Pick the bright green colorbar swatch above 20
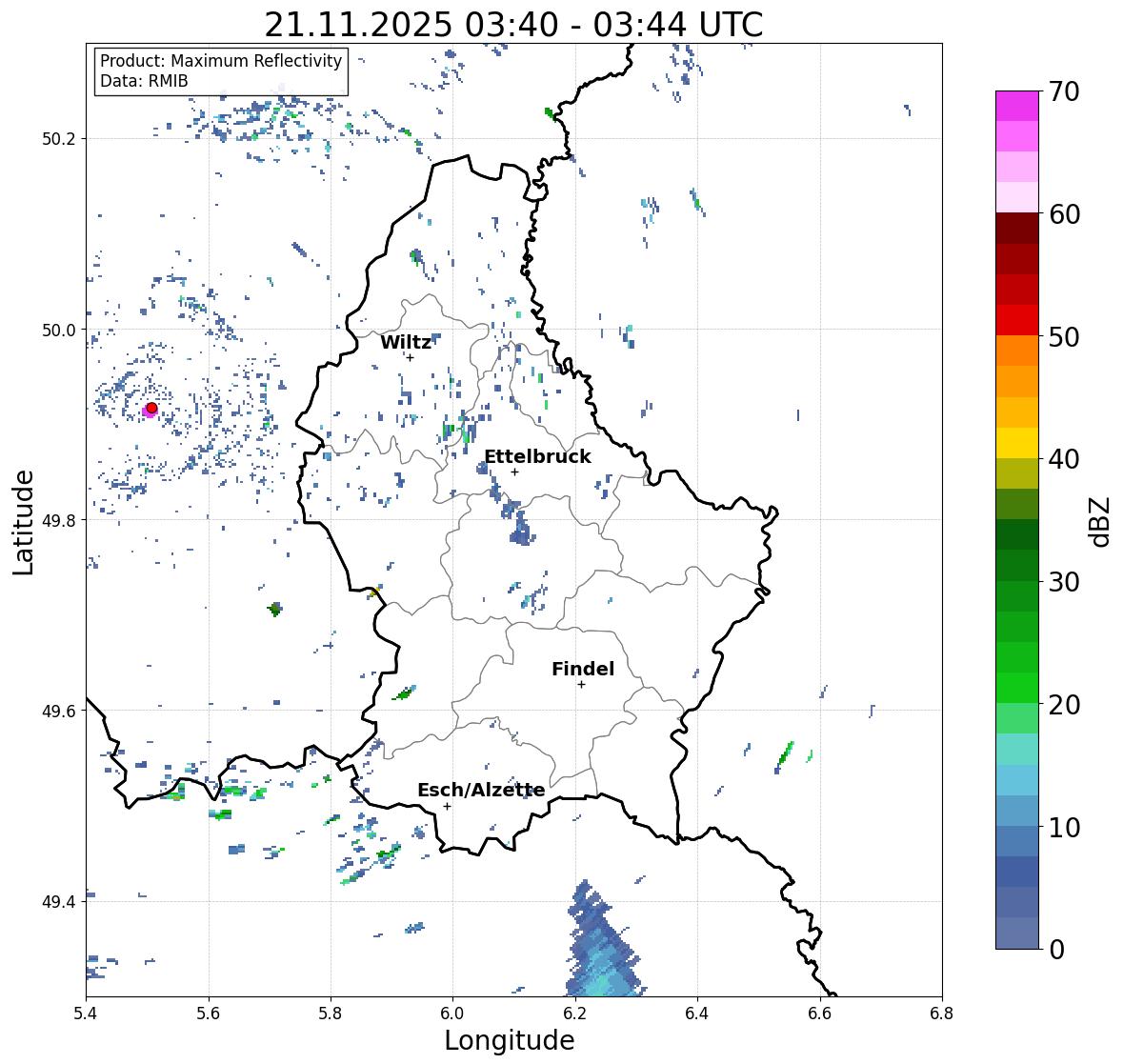 click(1017, 688)
